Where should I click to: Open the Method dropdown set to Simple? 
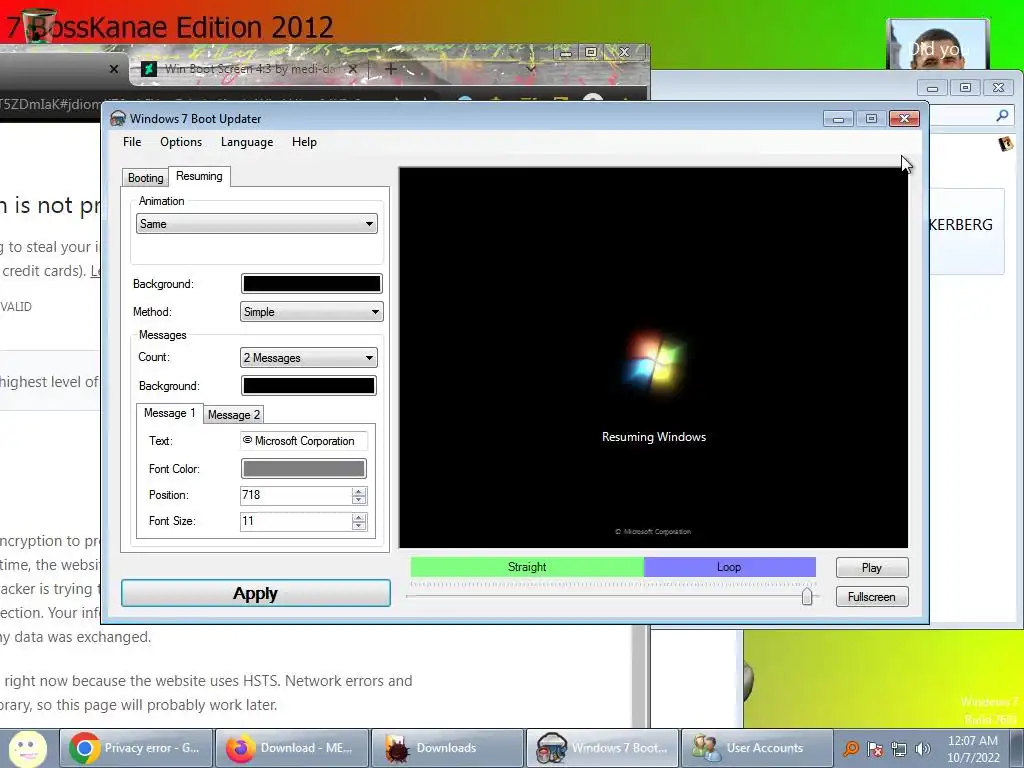[x=312, y=312]
